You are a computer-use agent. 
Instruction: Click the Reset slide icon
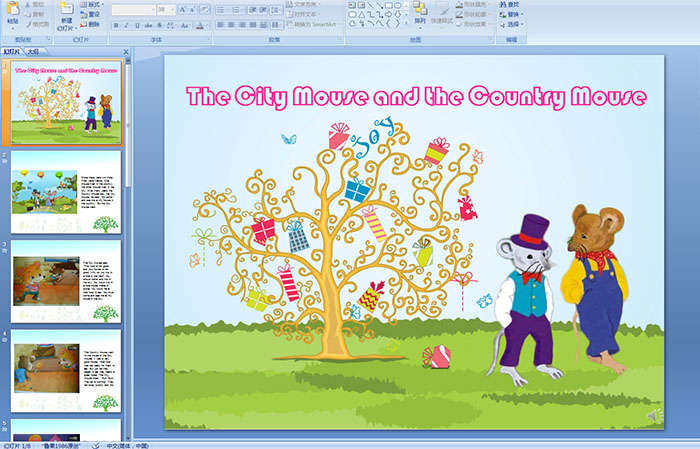pos(88,15)
